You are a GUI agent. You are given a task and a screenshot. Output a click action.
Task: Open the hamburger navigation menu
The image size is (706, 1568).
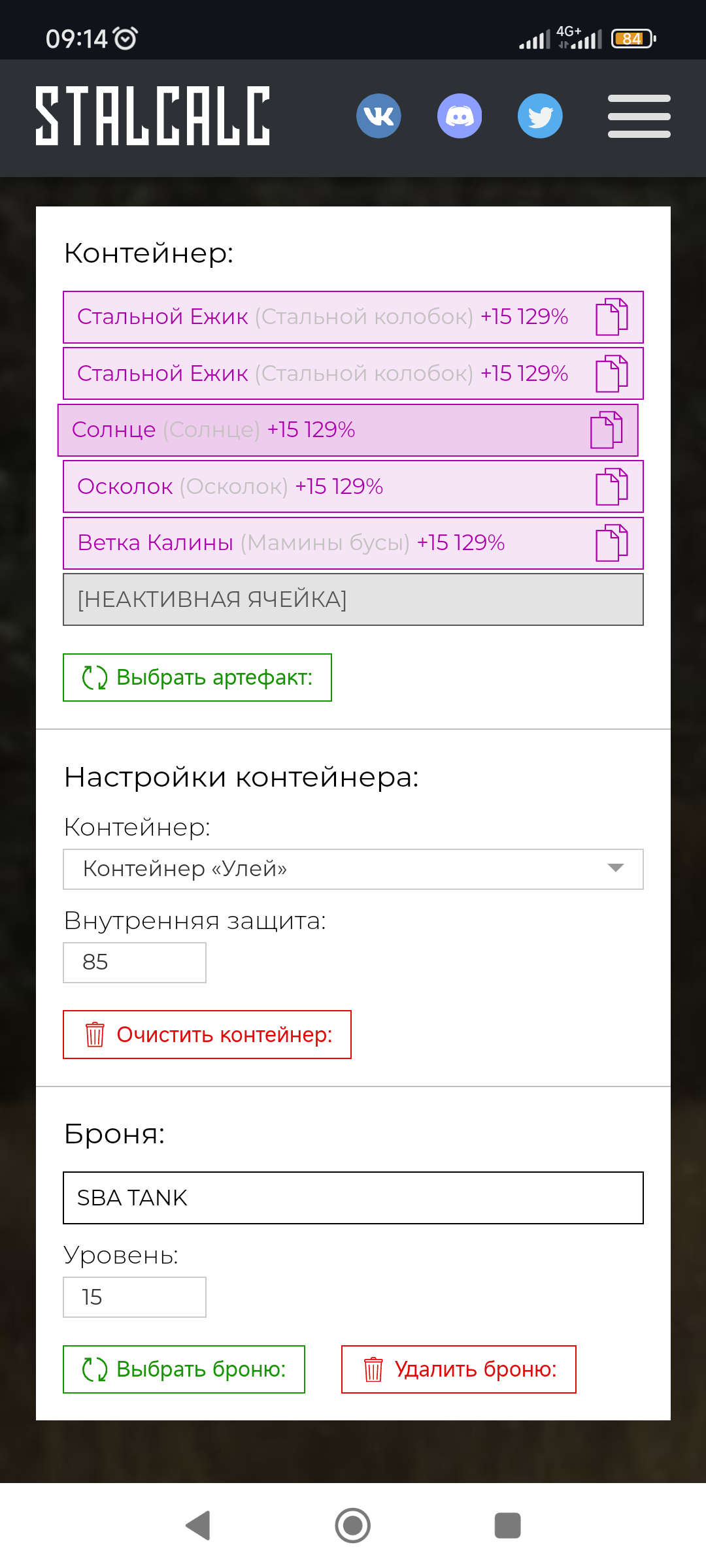pos(639,116)
